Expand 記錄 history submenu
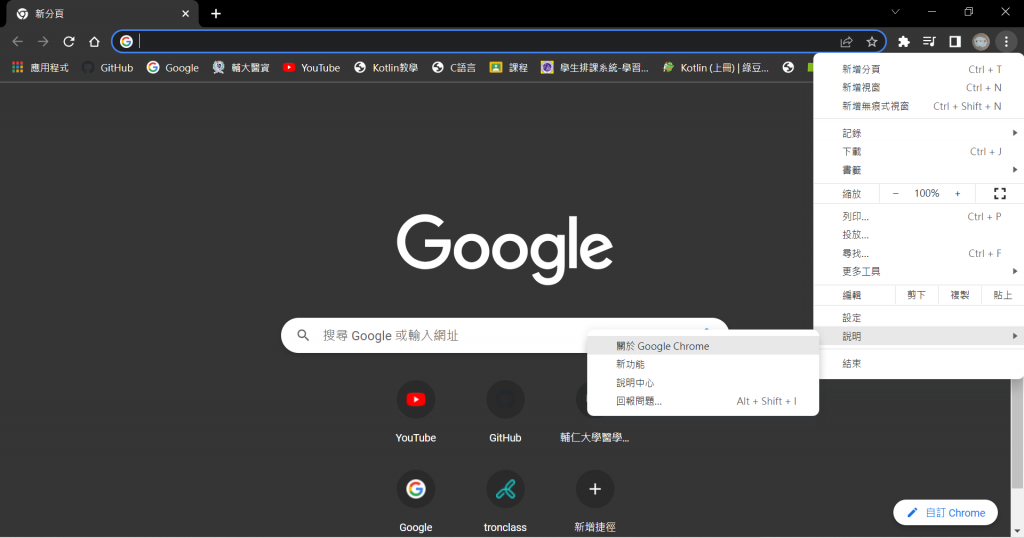The height and width of the screenshot is (538, 1024). [918, 133]
